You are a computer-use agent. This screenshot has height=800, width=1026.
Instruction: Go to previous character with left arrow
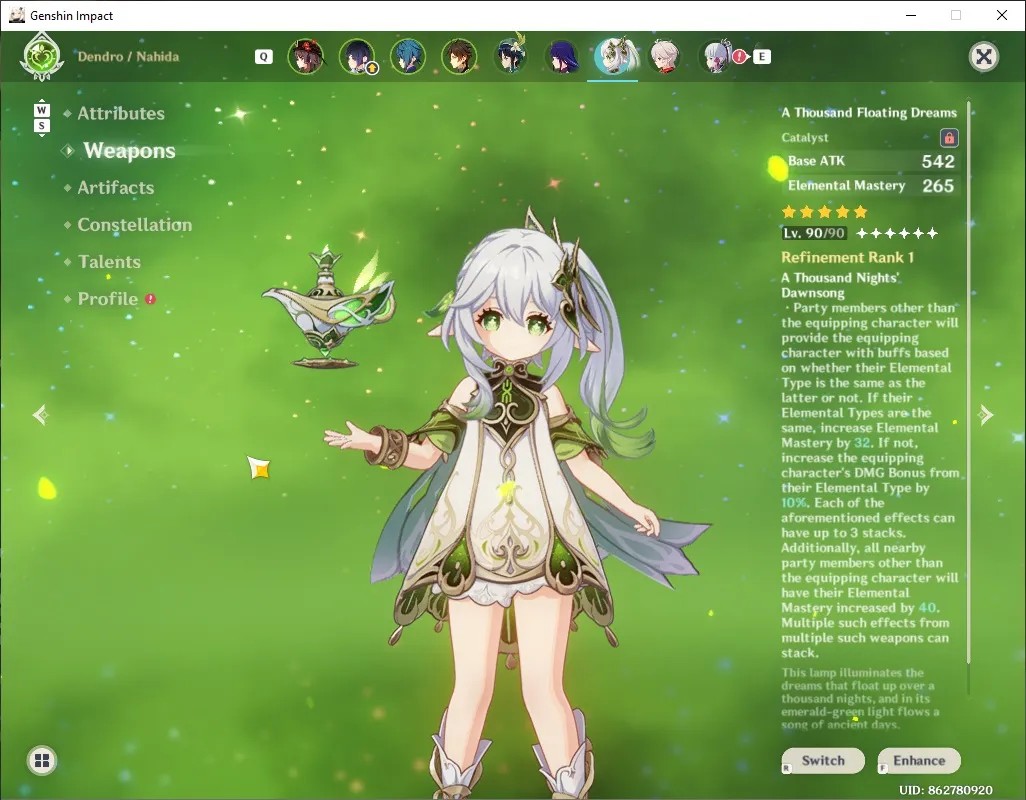pyautogui.click(x=41, y=415)
